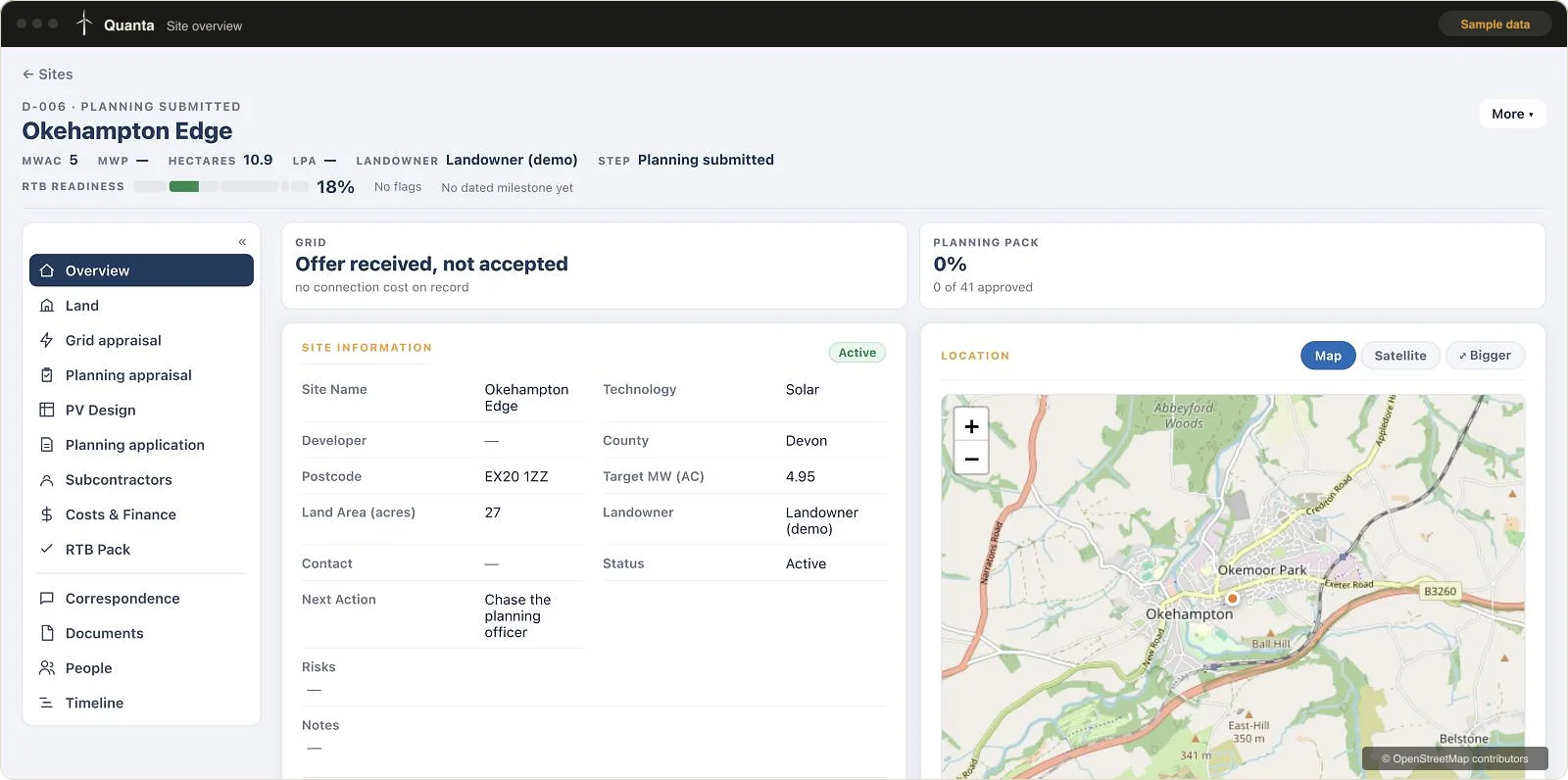Click the Hectares value 10.9
The height and width of the screenshot is (780, 1568).
point(258,160)
